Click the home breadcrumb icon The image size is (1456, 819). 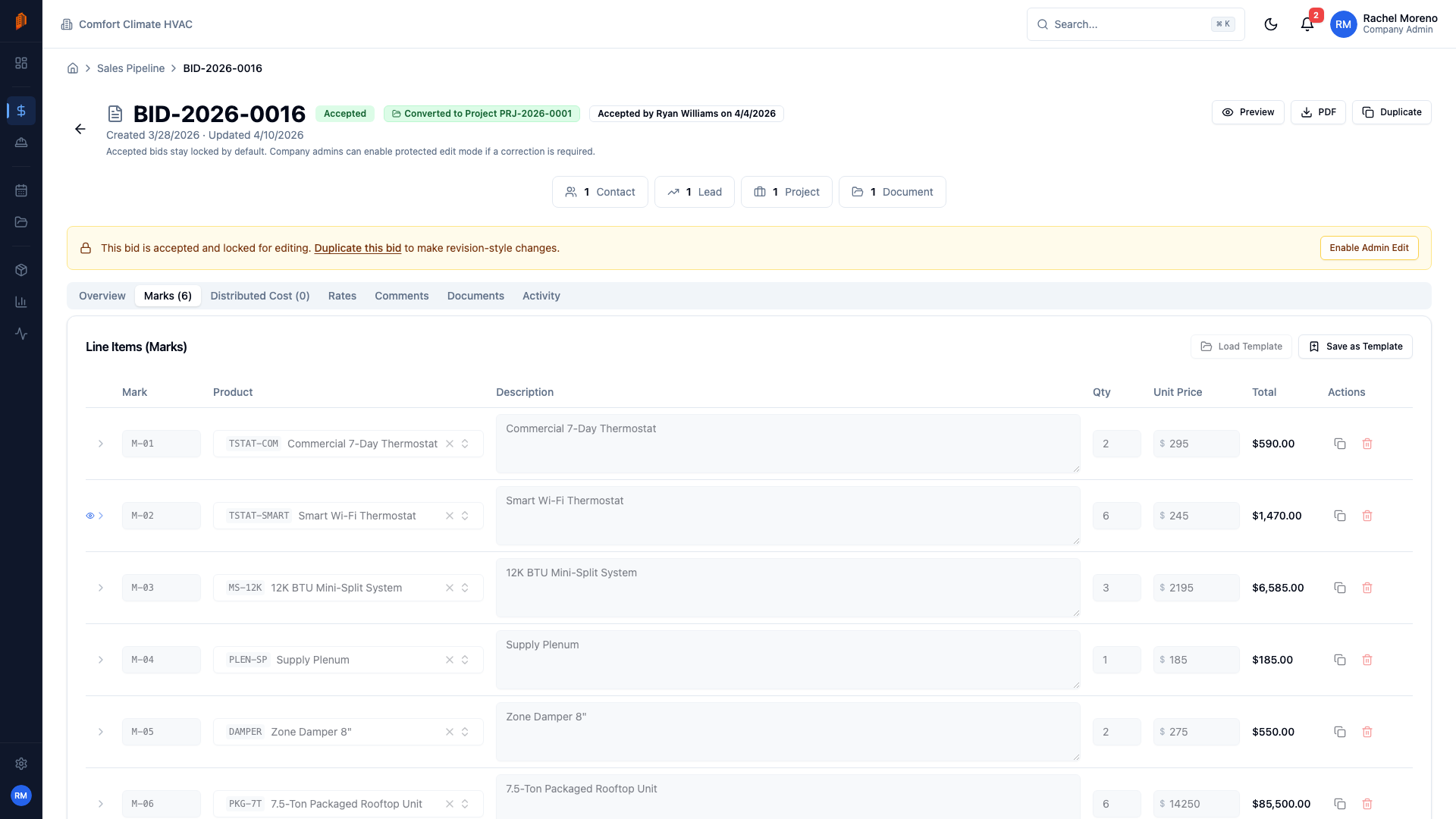coord(73,68)
